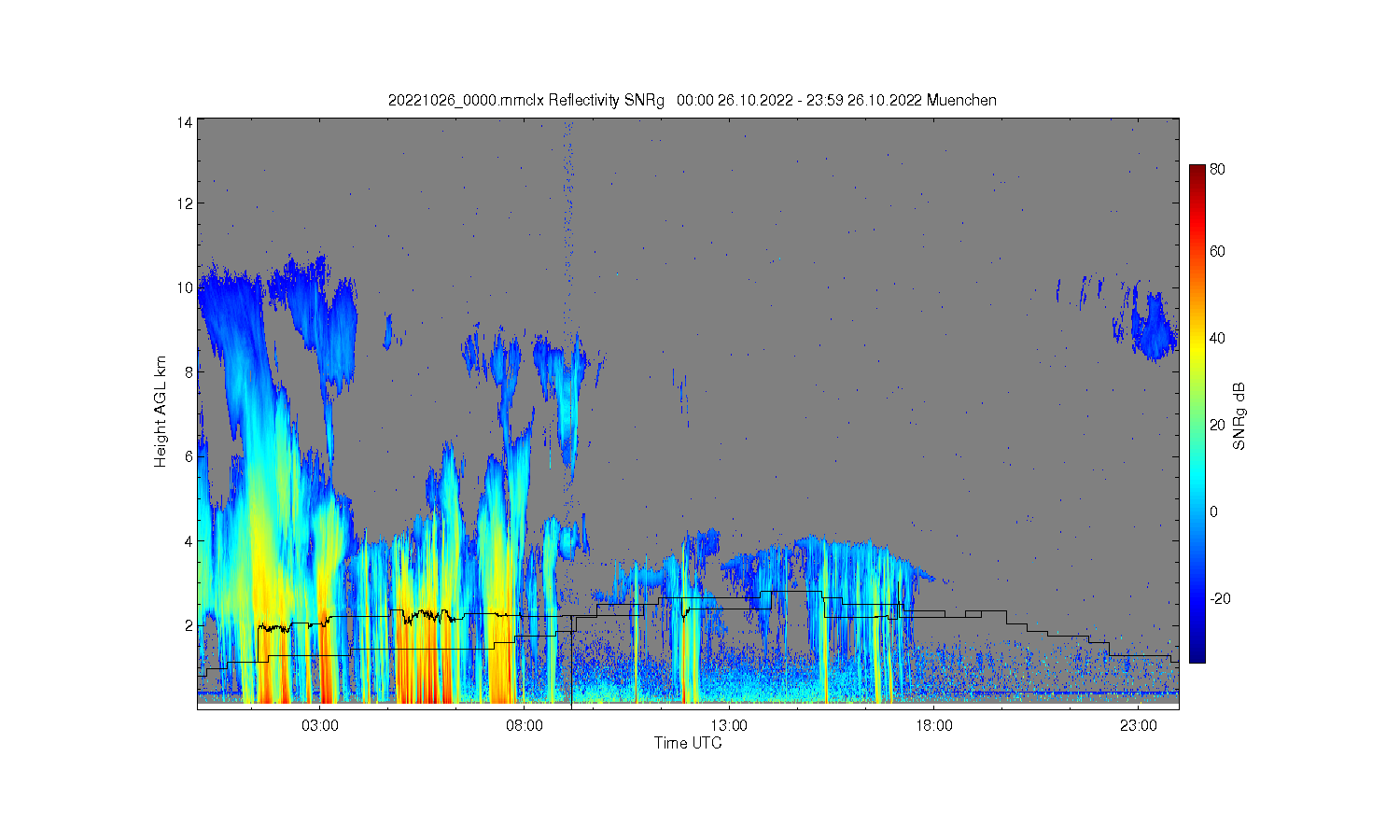
Task: Click the plot title text at top
Action: click(693, 100)
